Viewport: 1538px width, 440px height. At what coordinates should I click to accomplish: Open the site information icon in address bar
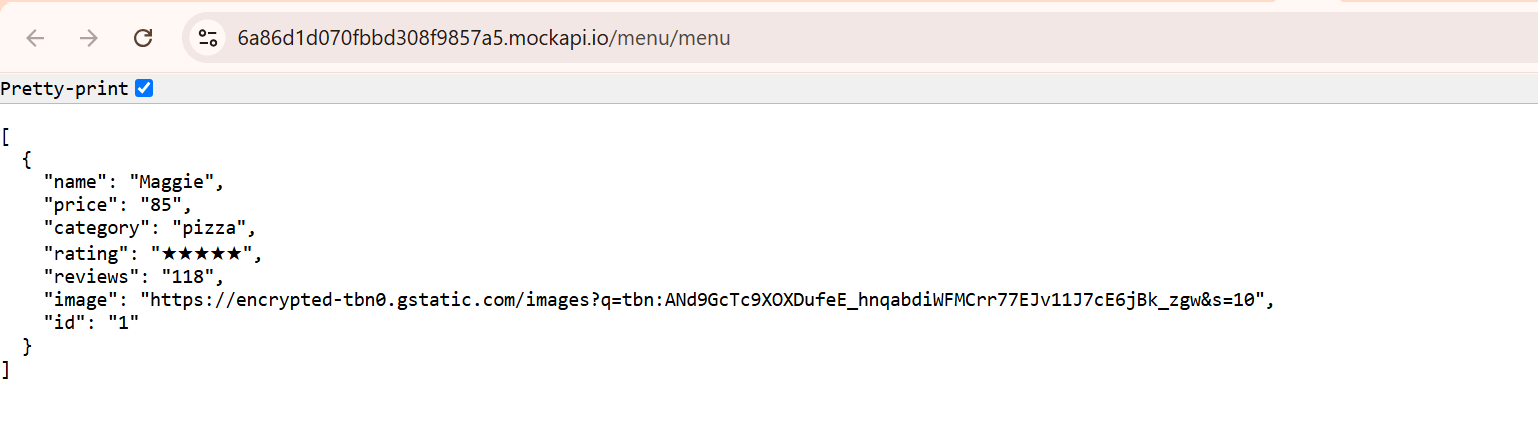click(207, 38)
